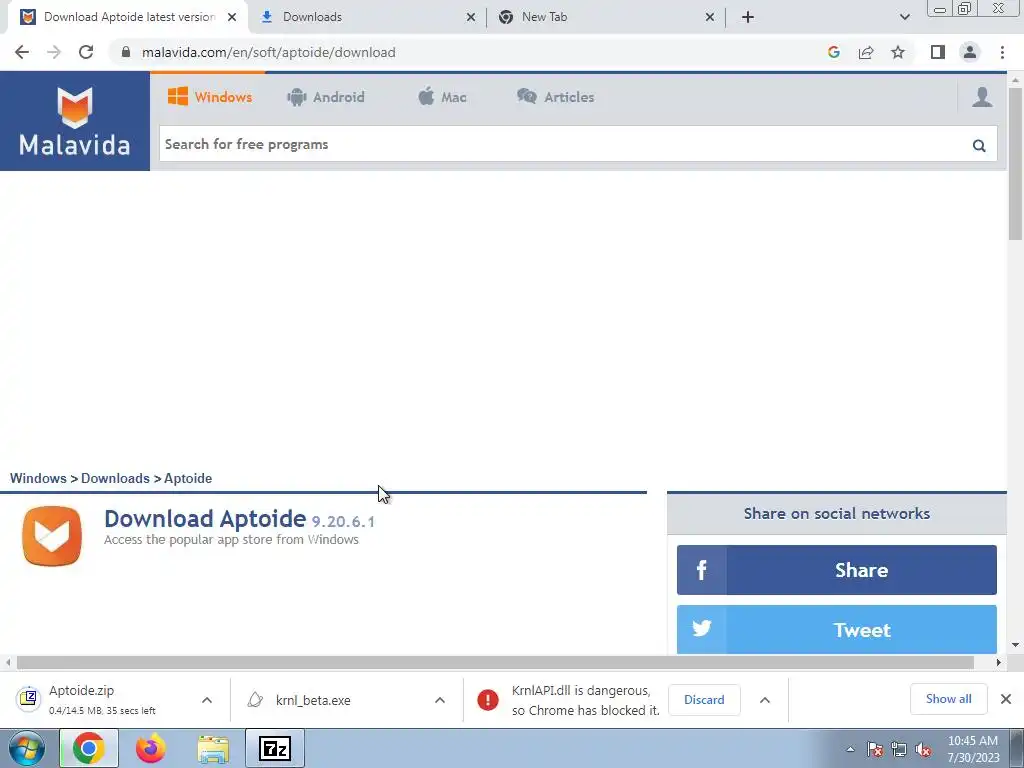Open the Android section
Screen dimensions: 1024x768
pyautogui.click(x=325, y=97)
